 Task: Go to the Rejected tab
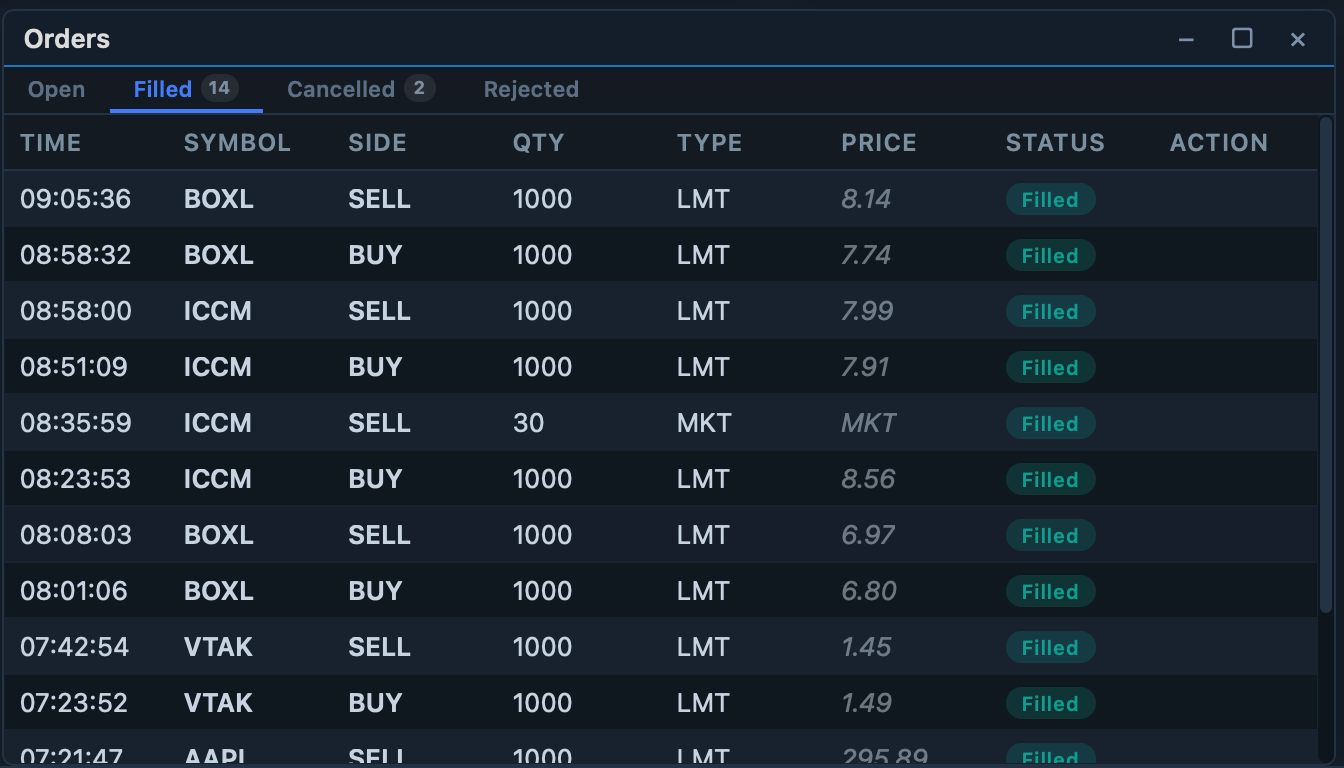point(531,89)
